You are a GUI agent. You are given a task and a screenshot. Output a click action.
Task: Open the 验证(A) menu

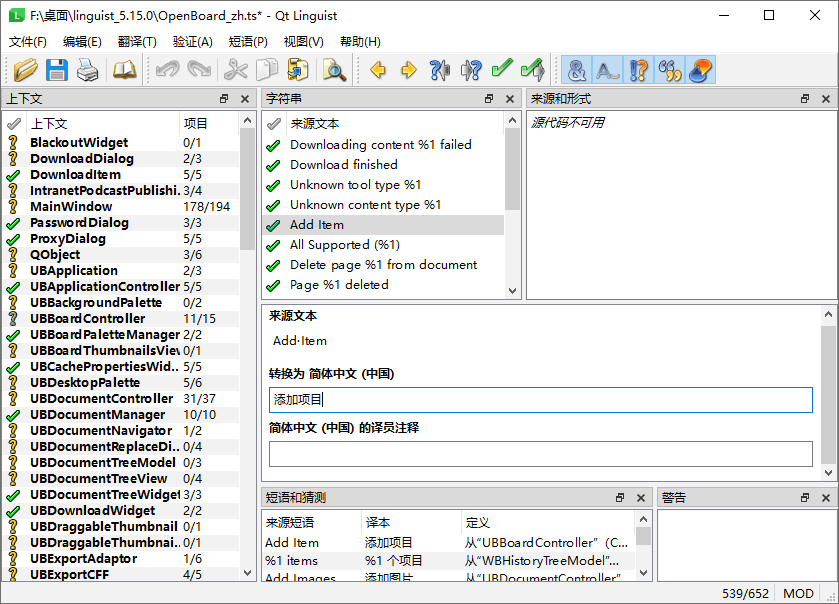point(193,42)
